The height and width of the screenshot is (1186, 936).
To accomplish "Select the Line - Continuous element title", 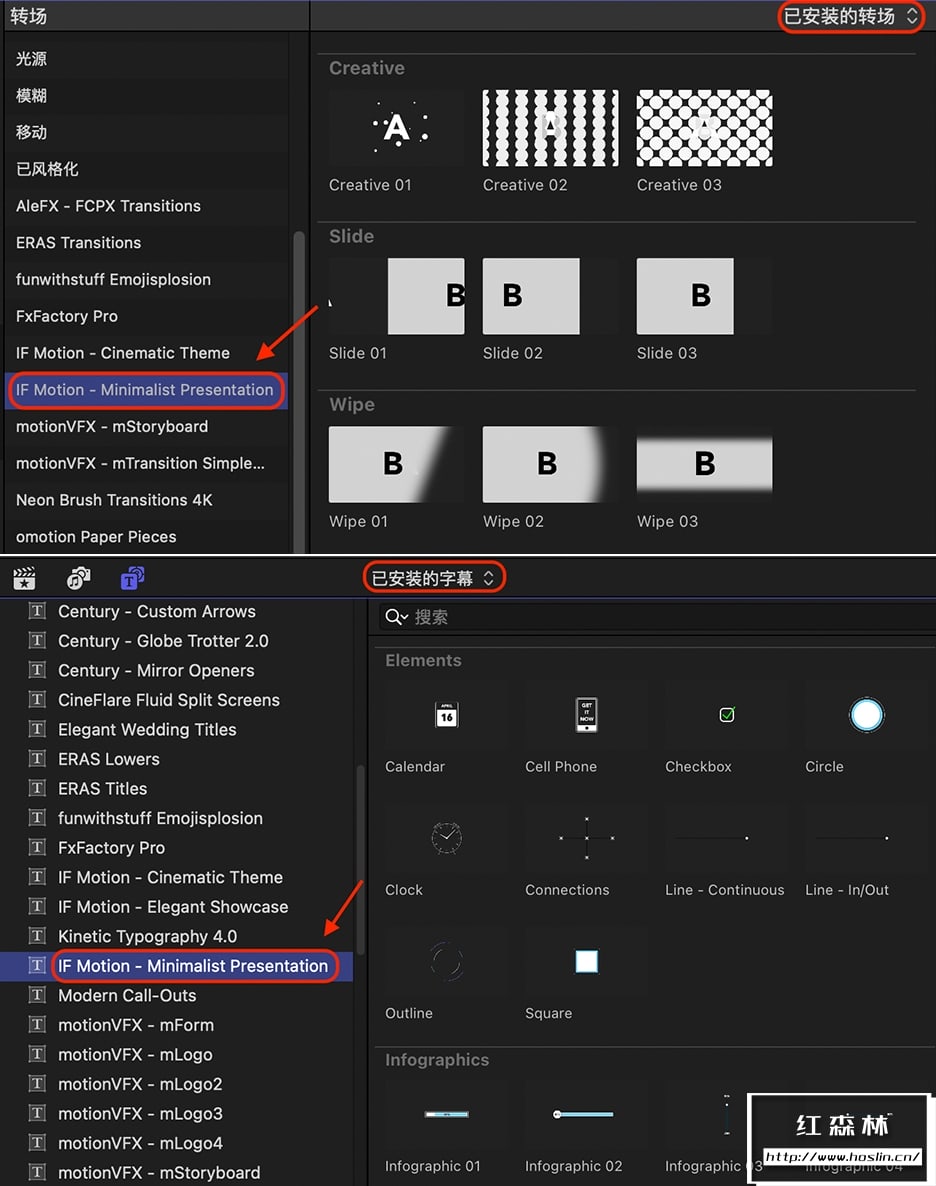I will [x=726, y=838].
